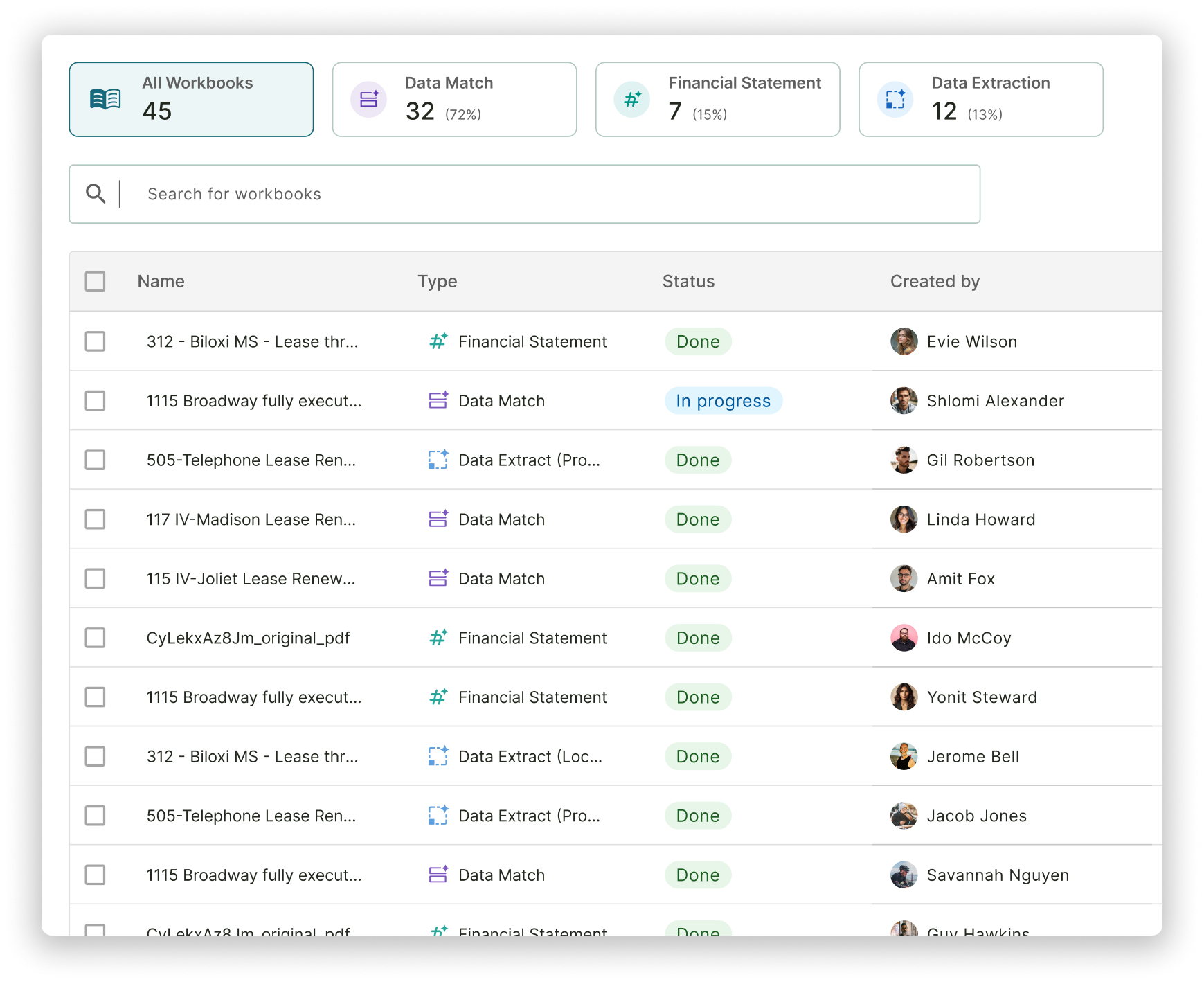Click the Financial Statement icon in CyLekxAz8Jm row
Screen dimensions: 1204x984
[438, 638]
